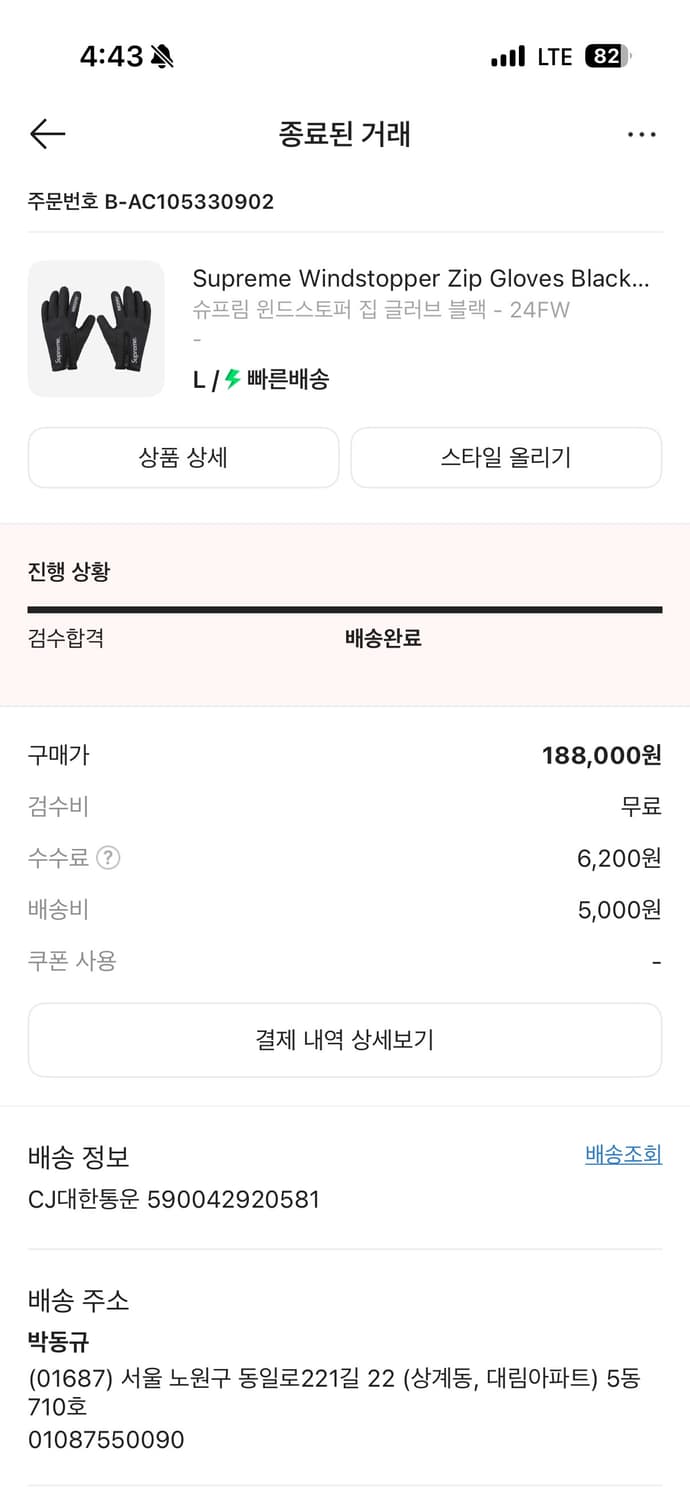Tap the 스타일 올리기 button
The width and height of the screenshot is (690, 1500).
[506, 457]
